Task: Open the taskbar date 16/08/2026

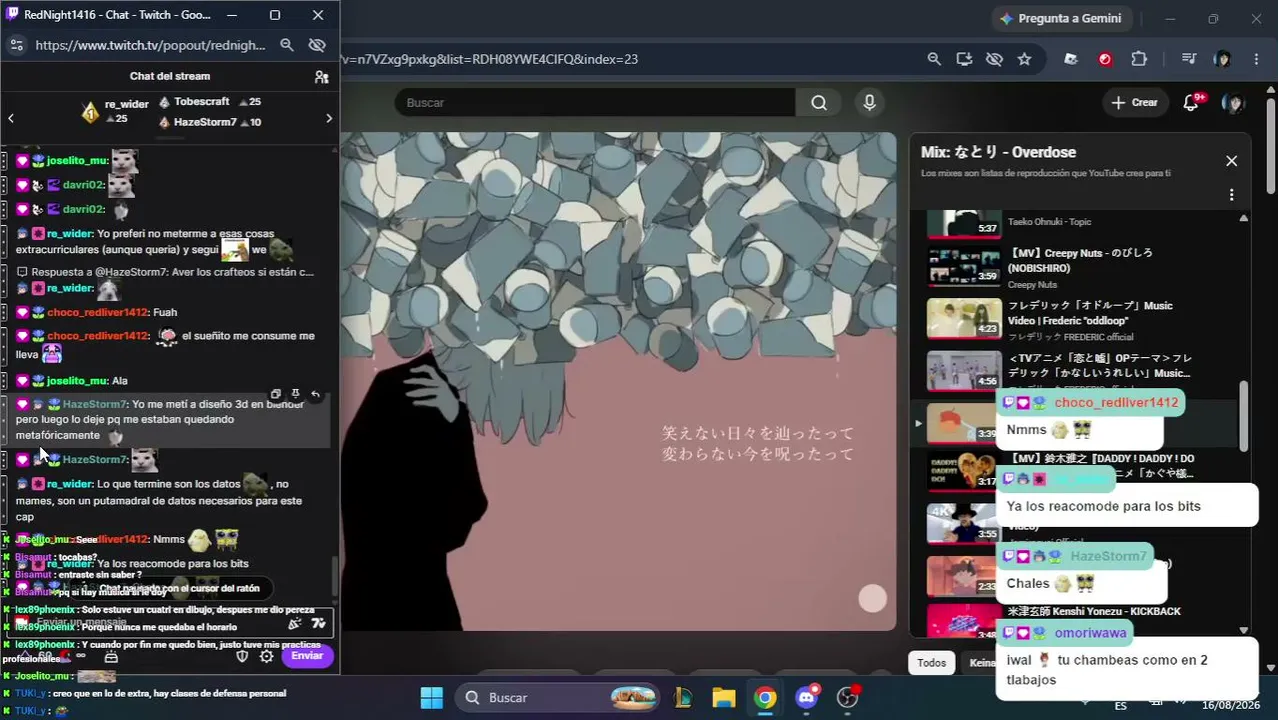Action: (1230, 705)
